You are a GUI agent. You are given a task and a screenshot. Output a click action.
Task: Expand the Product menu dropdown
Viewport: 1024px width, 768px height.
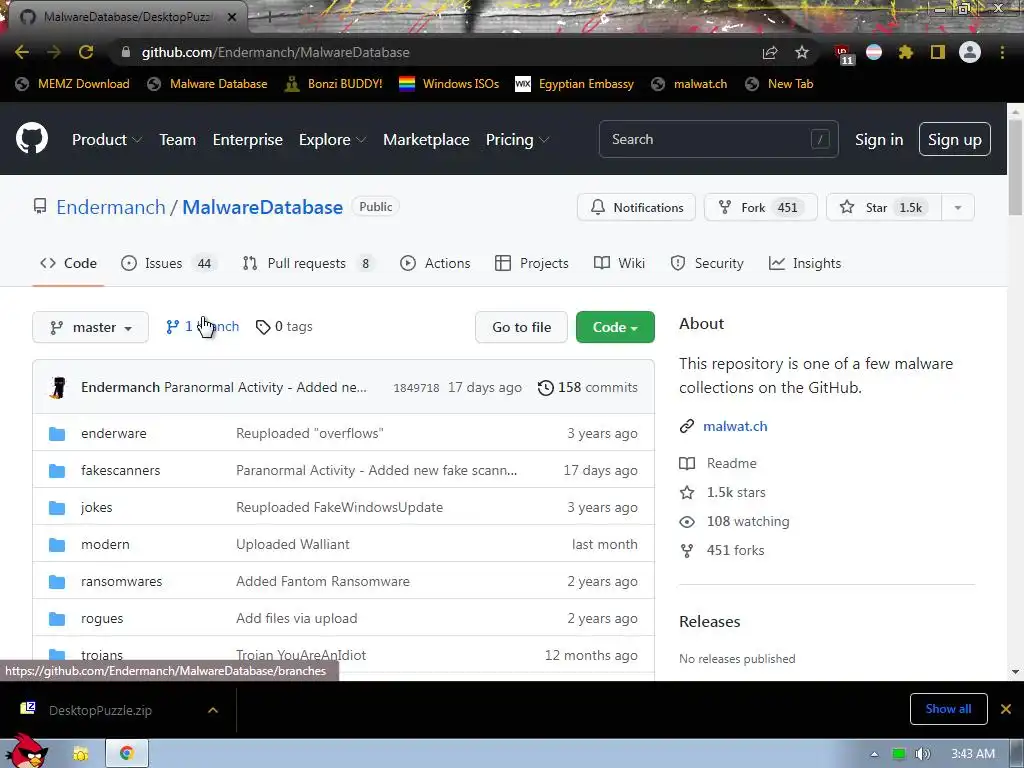click(107, 140)
